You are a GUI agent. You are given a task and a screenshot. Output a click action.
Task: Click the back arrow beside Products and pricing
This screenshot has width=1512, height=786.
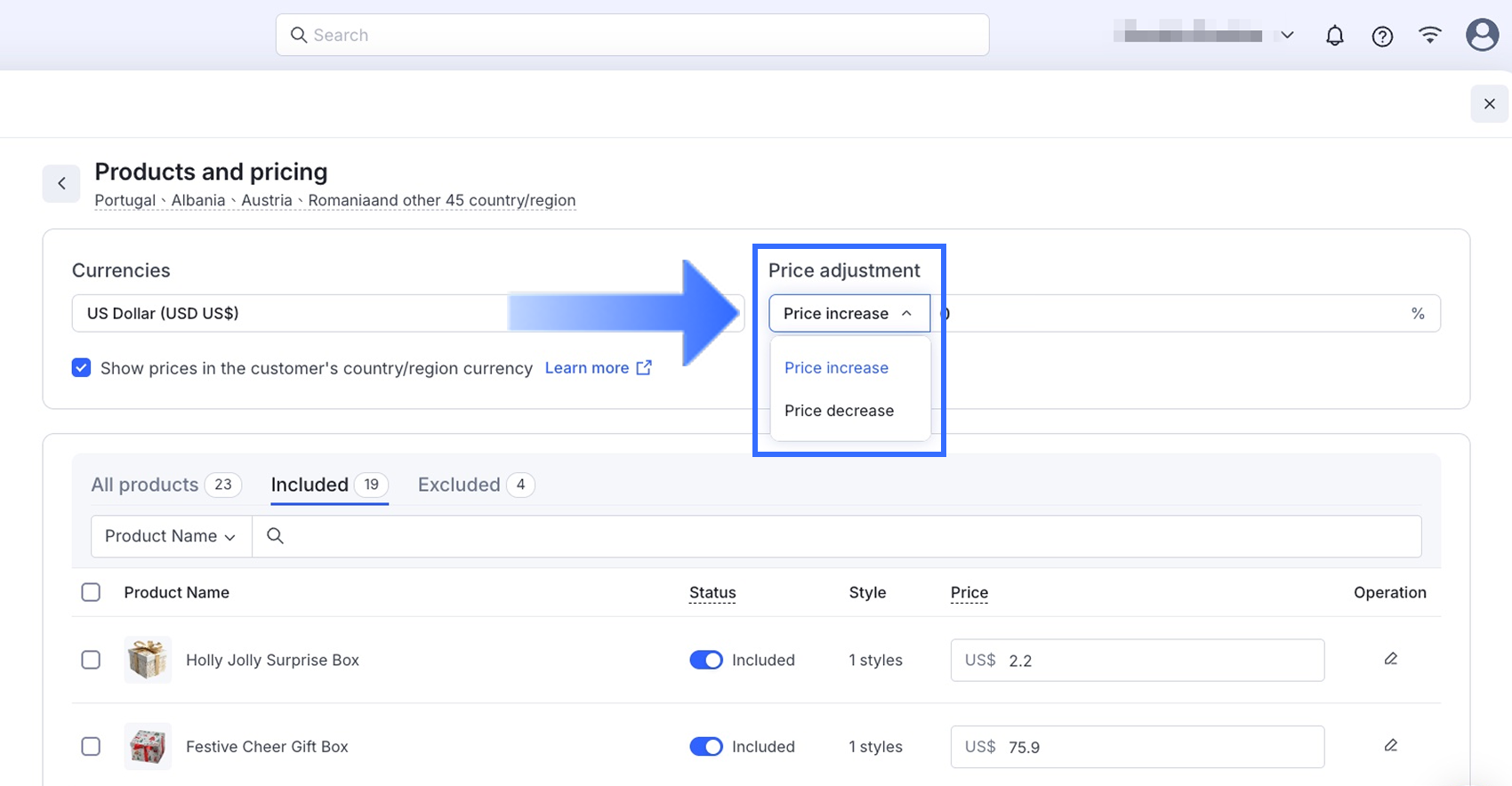pos(61,183)
